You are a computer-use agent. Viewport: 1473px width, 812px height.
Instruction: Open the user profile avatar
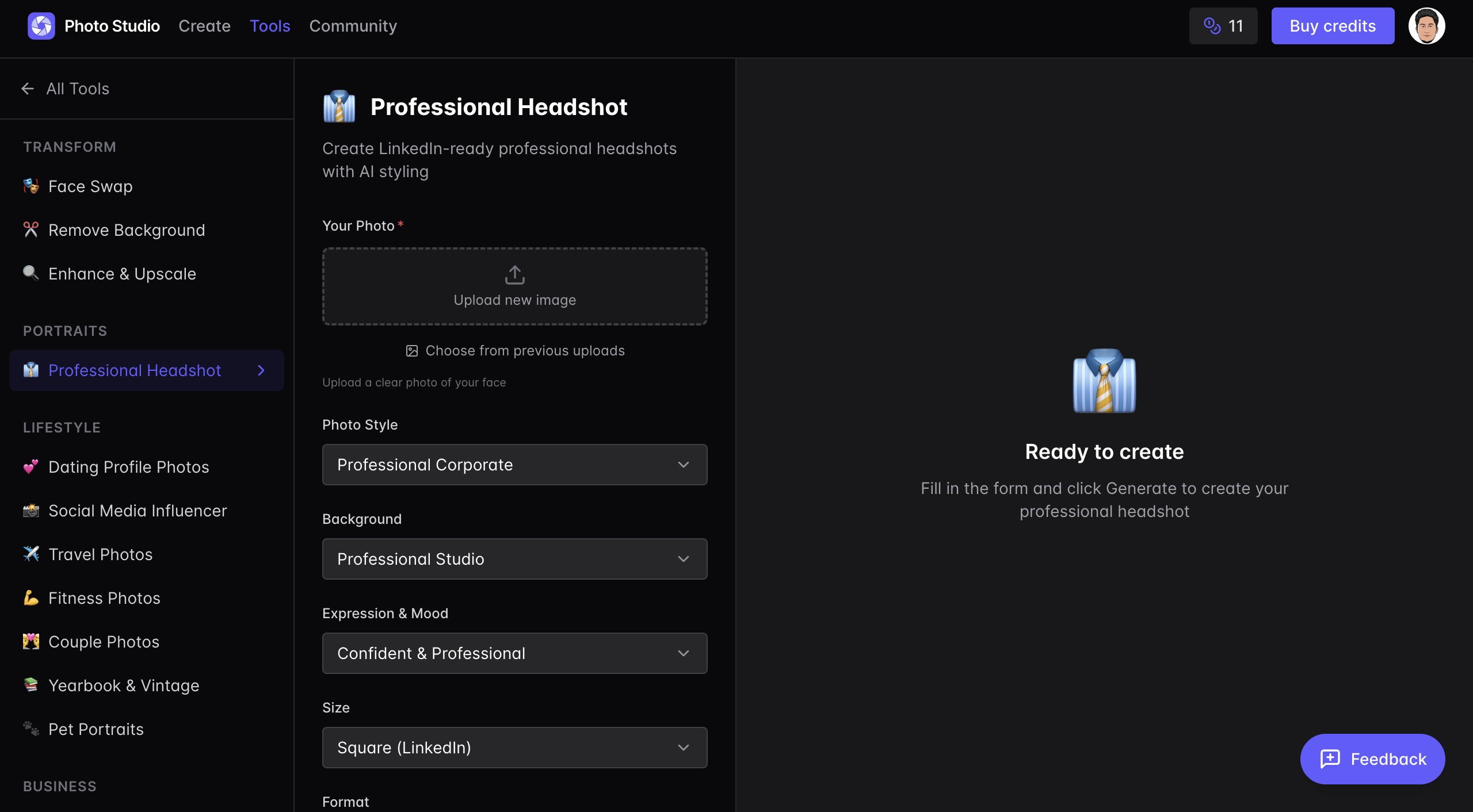1426,26
